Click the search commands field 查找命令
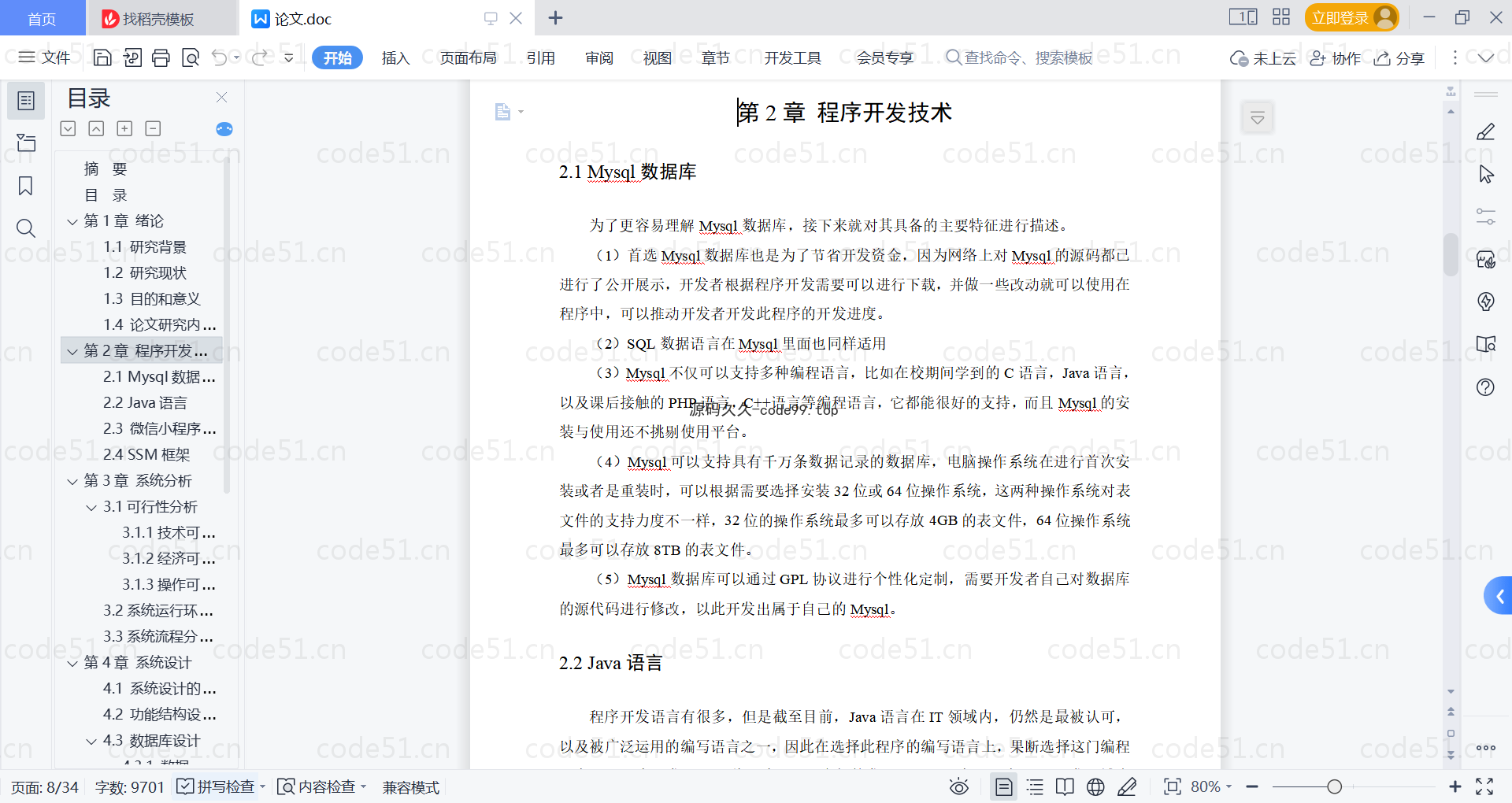 [x=1019, y=58]
